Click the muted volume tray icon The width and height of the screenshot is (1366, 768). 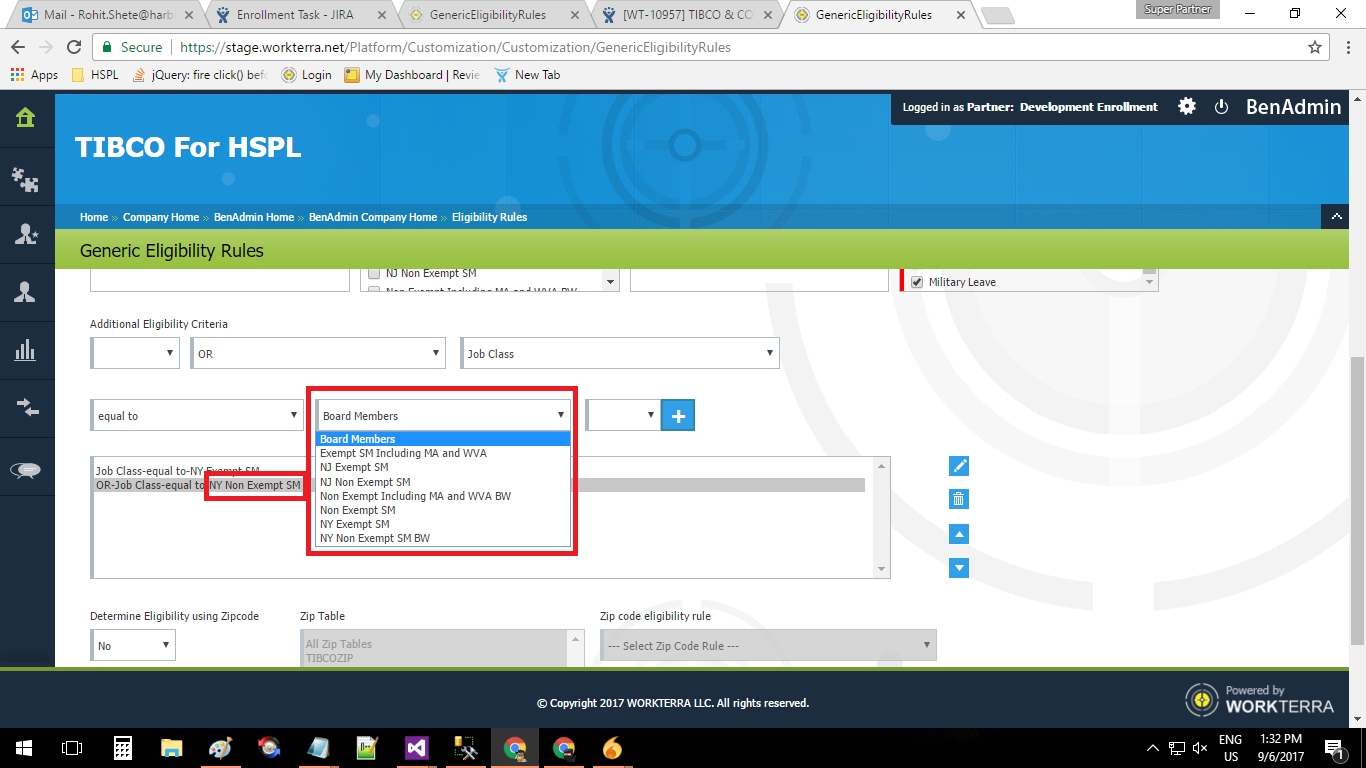1200,748
